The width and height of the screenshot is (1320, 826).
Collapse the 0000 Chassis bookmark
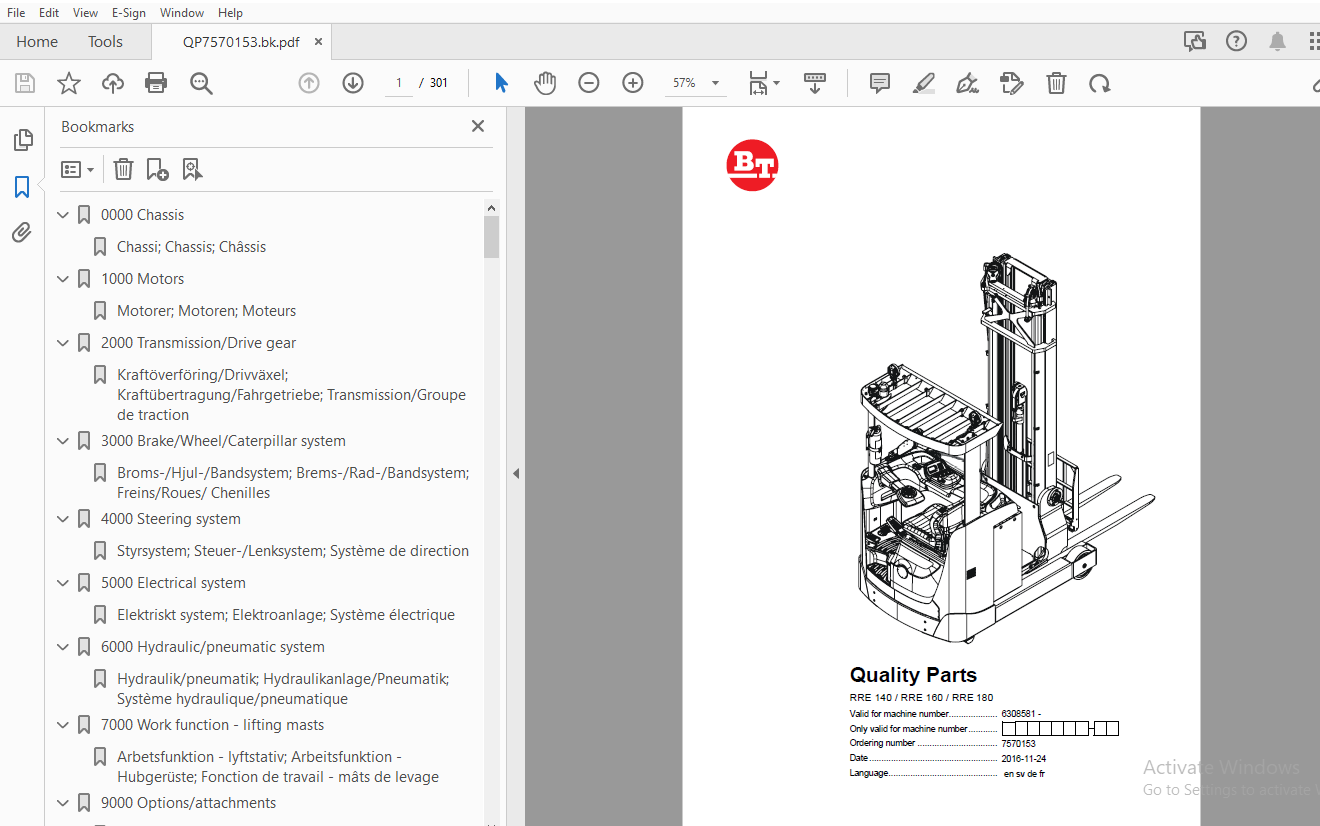[63, 215]
